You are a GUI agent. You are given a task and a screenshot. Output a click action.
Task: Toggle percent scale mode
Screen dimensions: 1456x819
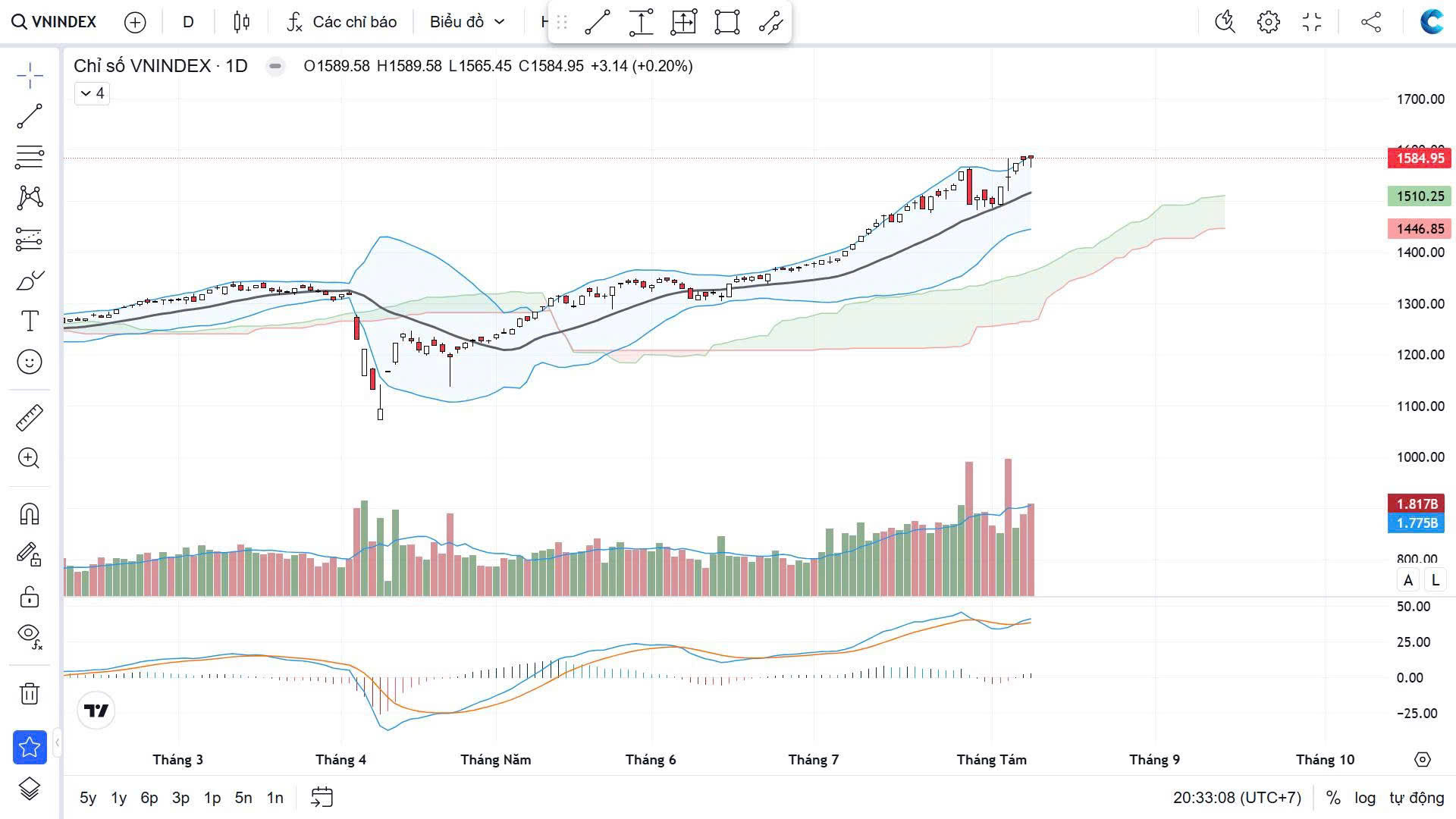point(1333,798)
